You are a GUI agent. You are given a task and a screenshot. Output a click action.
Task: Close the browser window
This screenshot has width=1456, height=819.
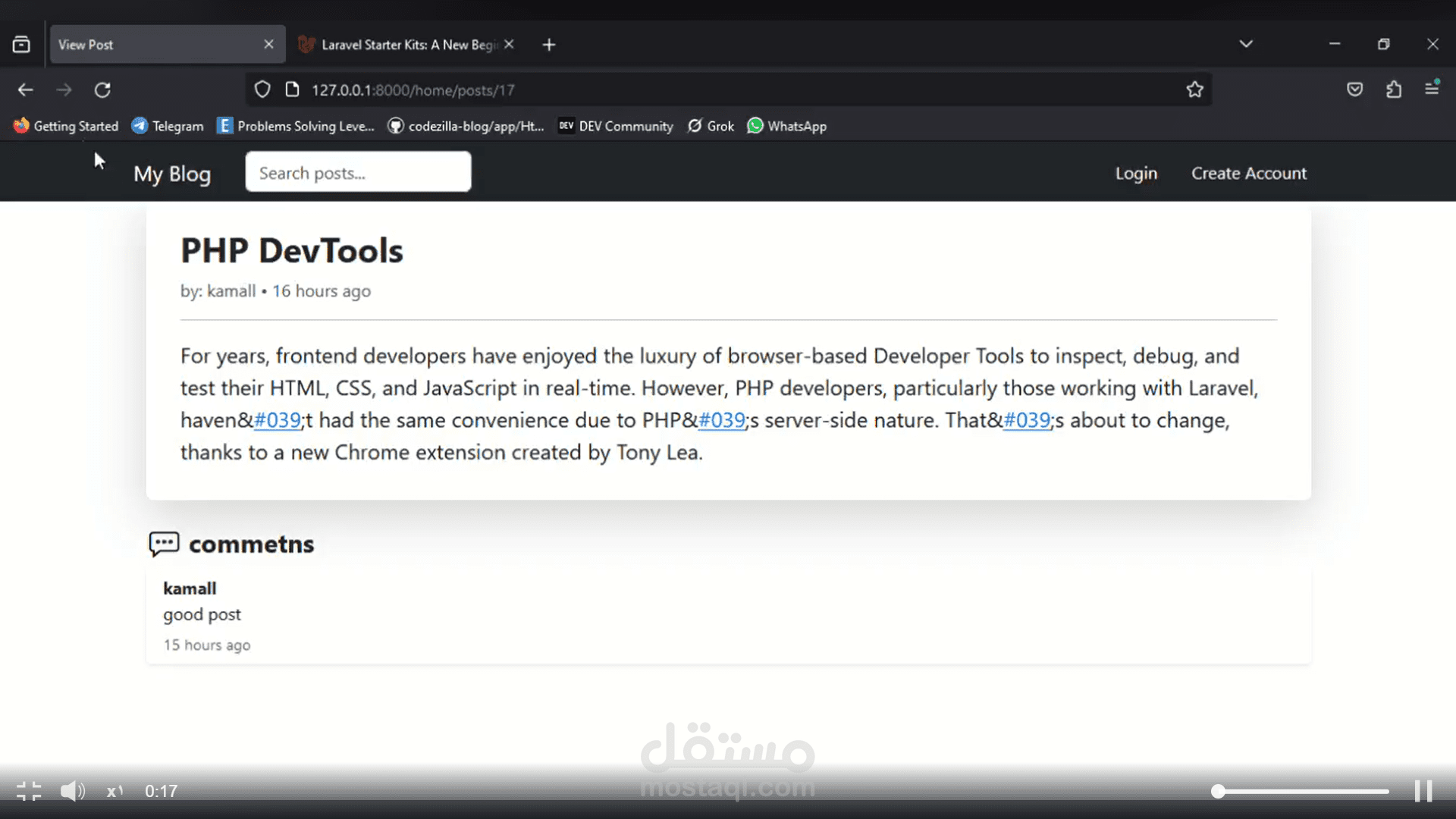1432,44
